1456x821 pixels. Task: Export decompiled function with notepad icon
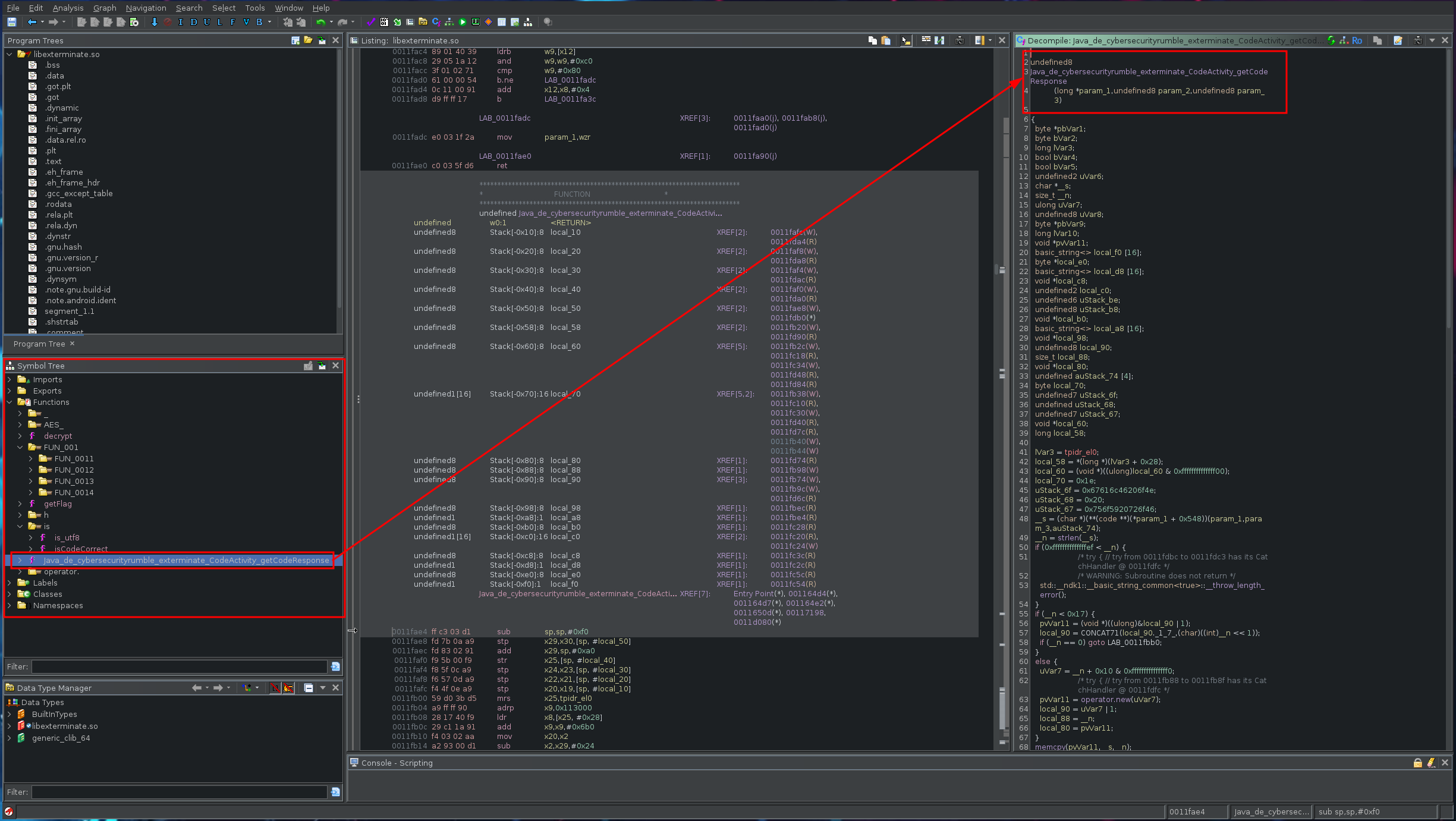(x=1398, y=40)
